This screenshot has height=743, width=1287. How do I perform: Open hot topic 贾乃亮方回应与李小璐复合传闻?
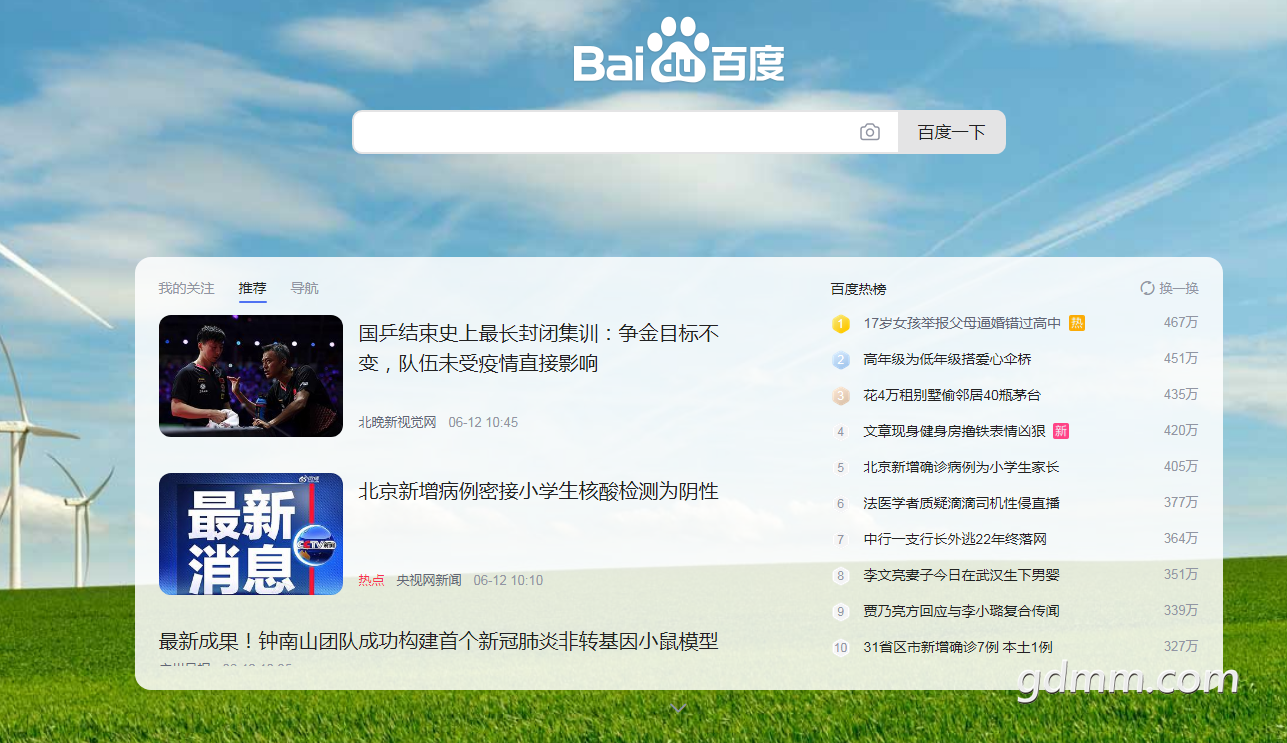tap(962, 611)
